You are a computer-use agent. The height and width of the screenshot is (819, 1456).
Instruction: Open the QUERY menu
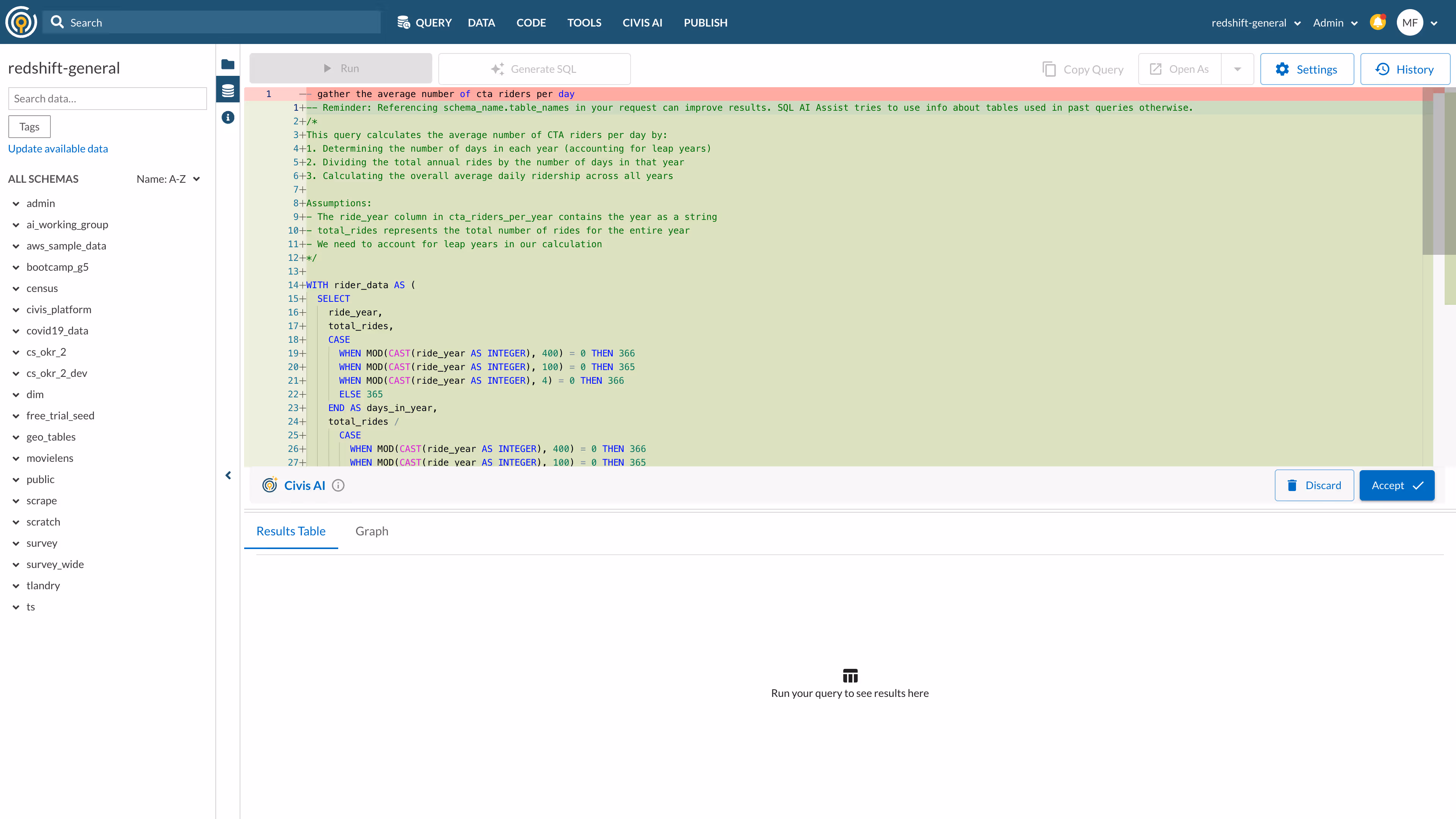click(425, 23)
